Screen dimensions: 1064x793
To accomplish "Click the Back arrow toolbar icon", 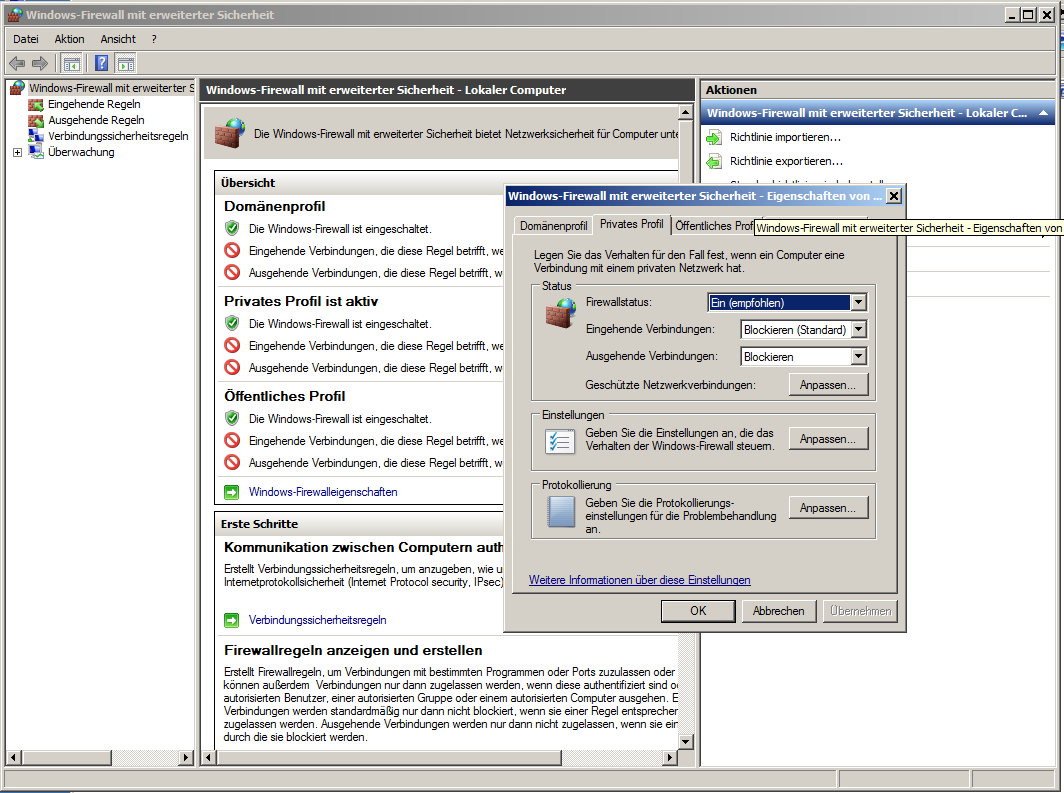I will tap(17, 64).
